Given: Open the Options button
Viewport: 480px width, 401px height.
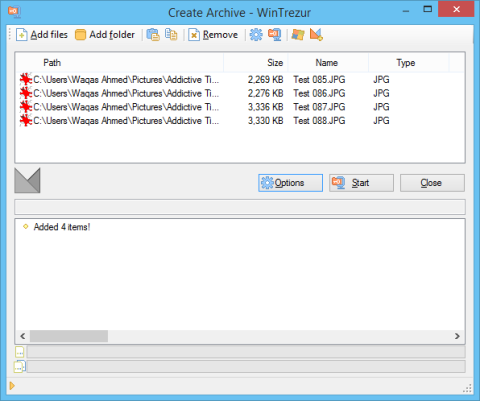Looking at the screenshot, I should 290,183.
